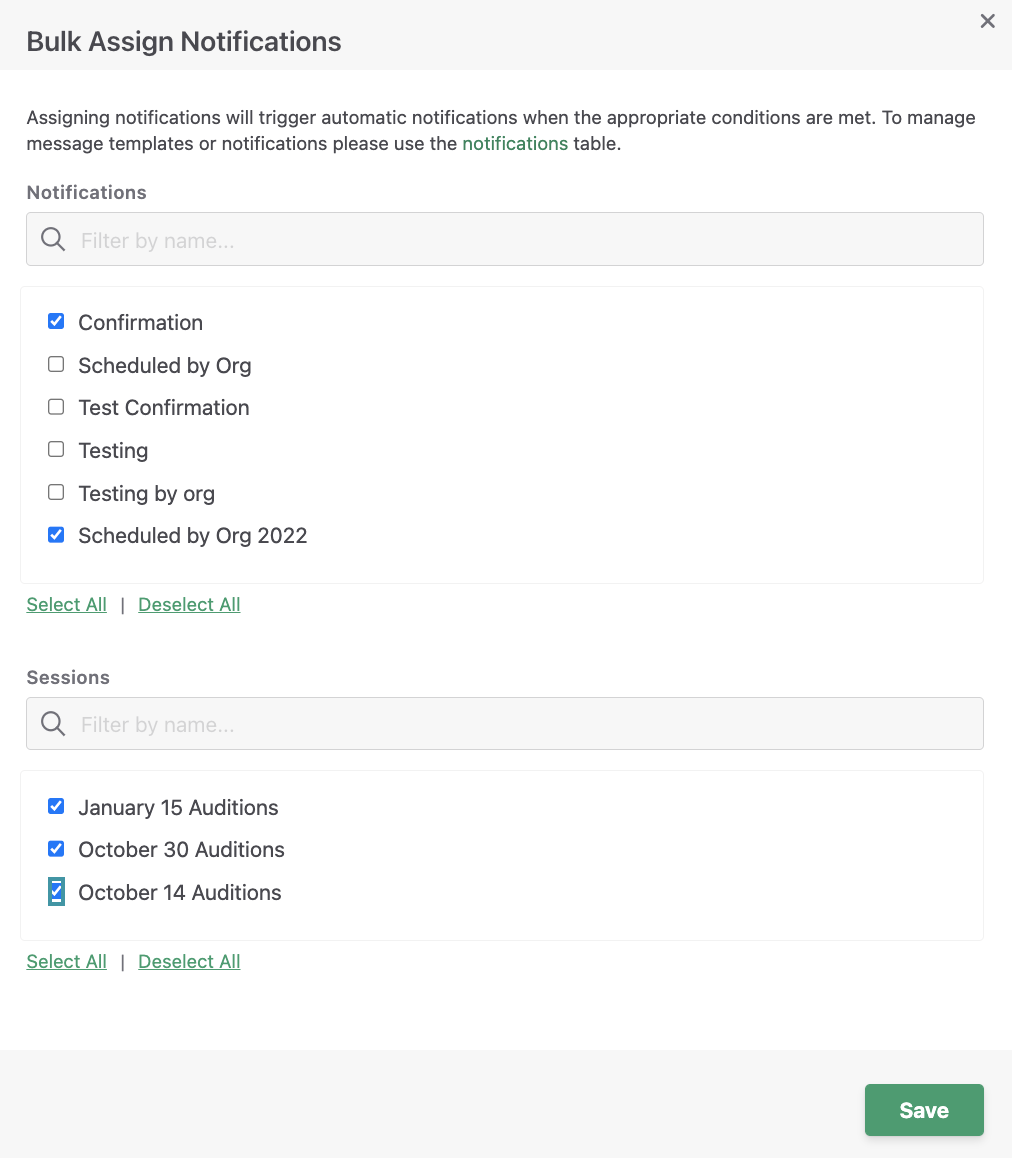1012x1158 pixels.
Task: Click the search icon in Notifications filter
Action: coord(52,239)
